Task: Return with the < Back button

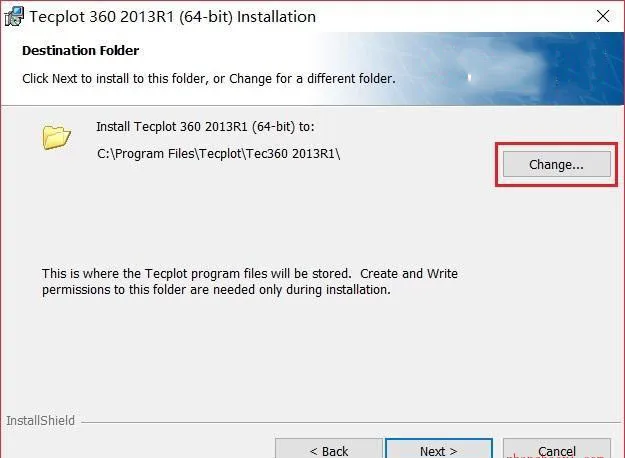Action: [x=329, y=449]
